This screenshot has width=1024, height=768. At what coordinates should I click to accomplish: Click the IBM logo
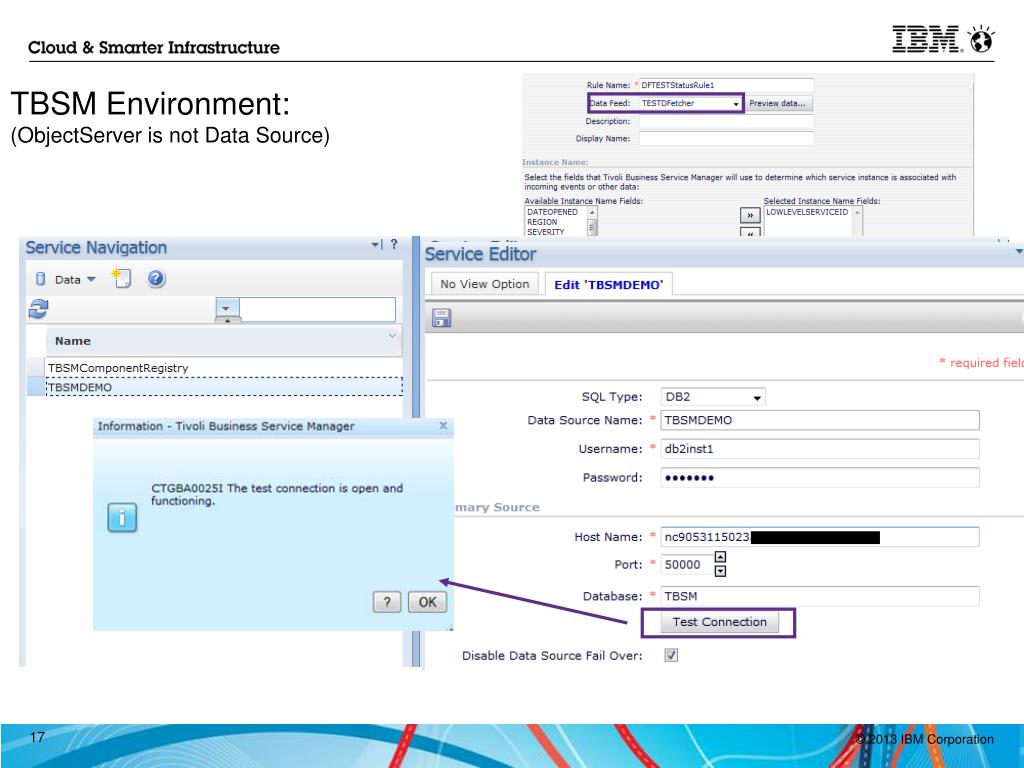(x=926, y=39)
